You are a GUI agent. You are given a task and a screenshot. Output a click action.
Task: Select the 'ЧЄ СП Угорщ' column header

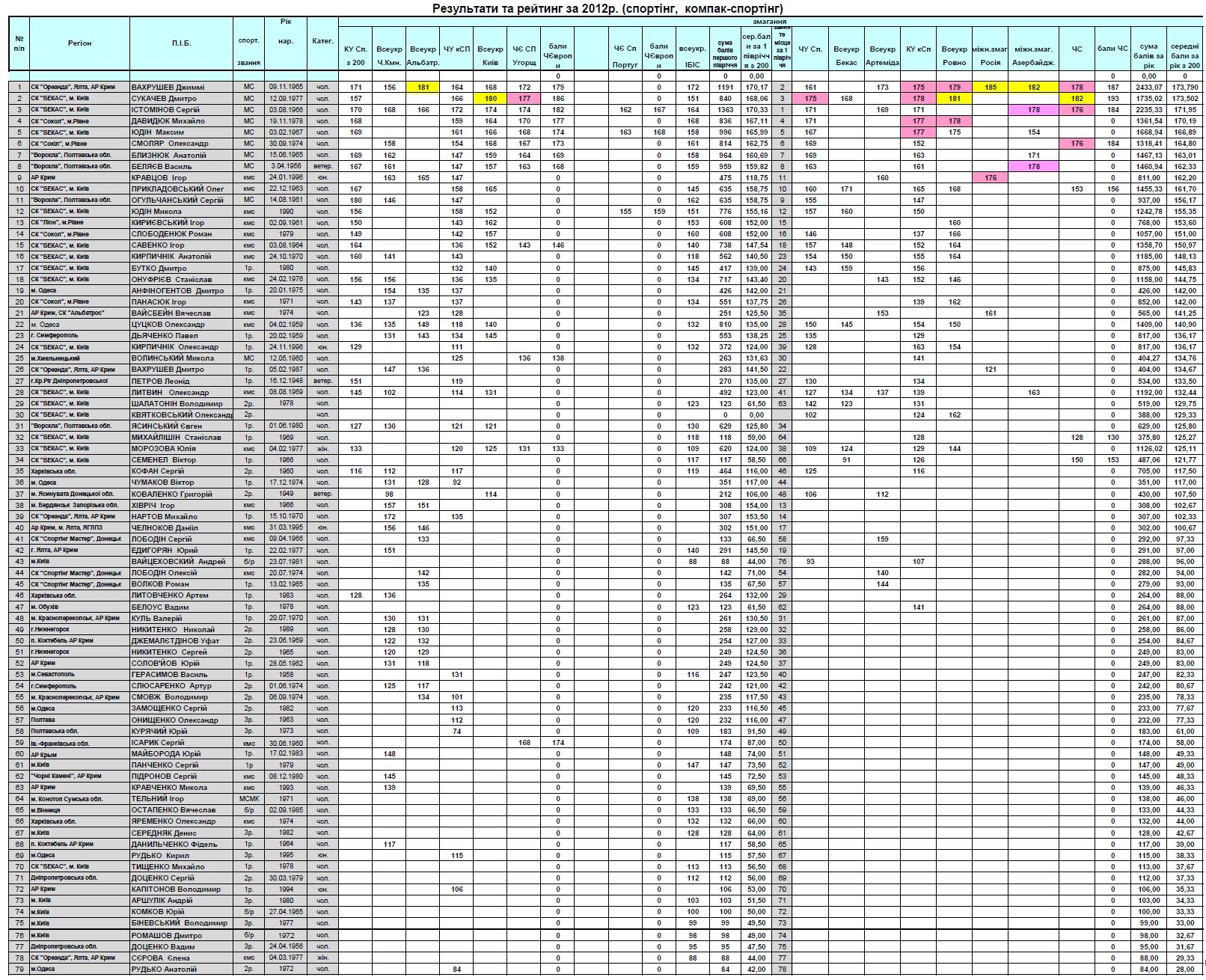(524, 56)
